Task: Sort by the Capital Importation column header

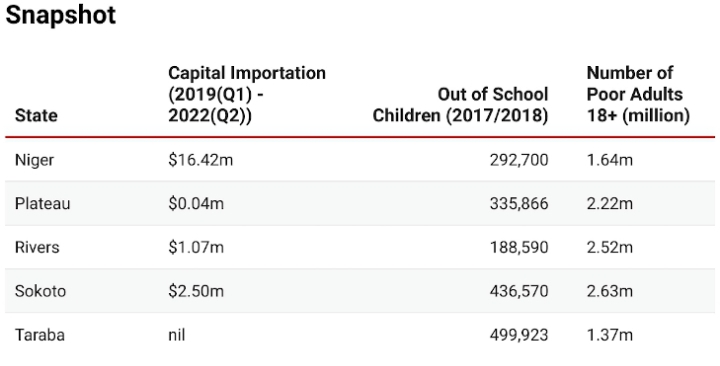Action: (x=247, y=94)
